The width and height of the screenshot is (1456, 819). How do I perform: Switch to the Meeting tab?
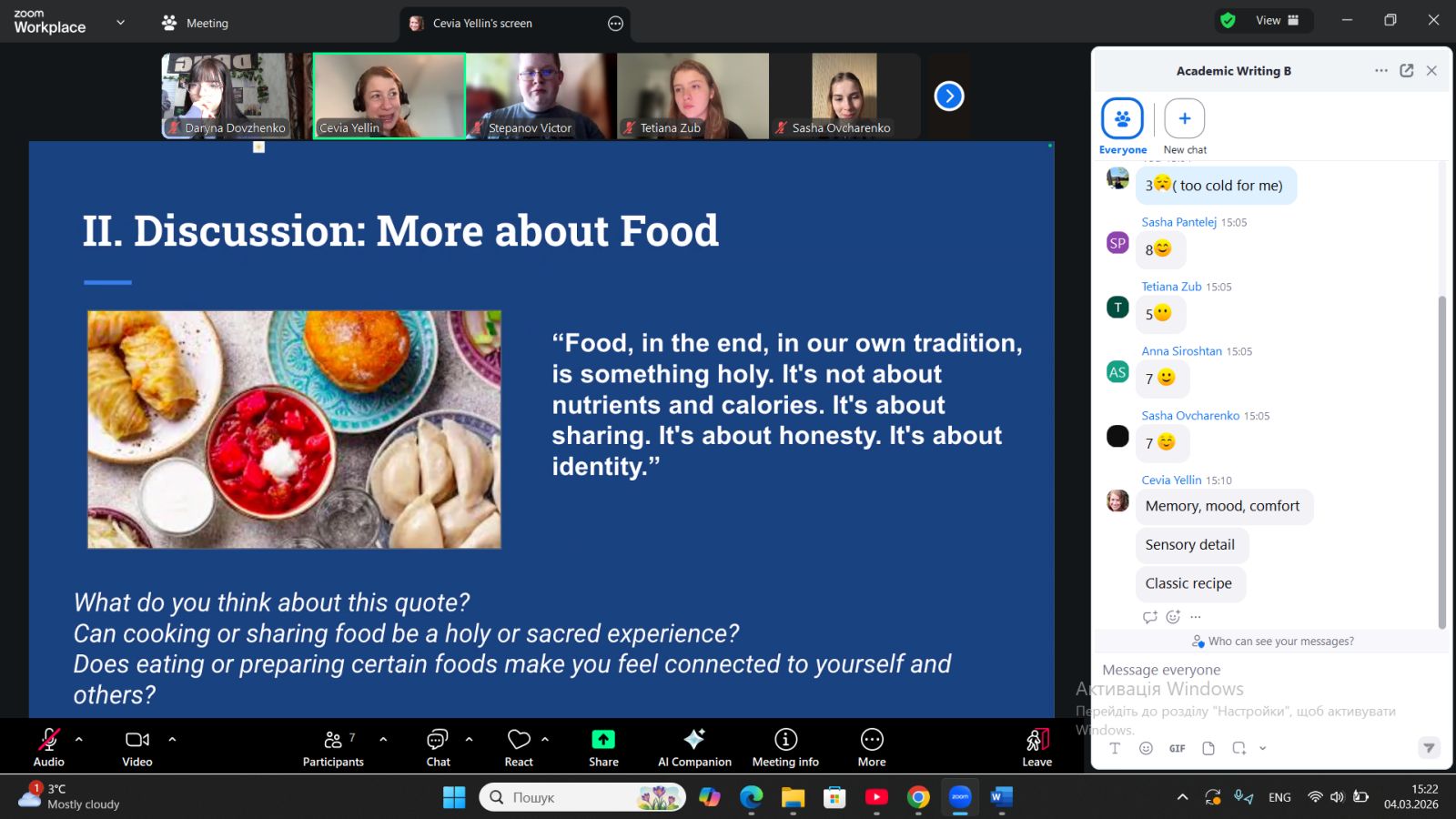tap(196, 24)
